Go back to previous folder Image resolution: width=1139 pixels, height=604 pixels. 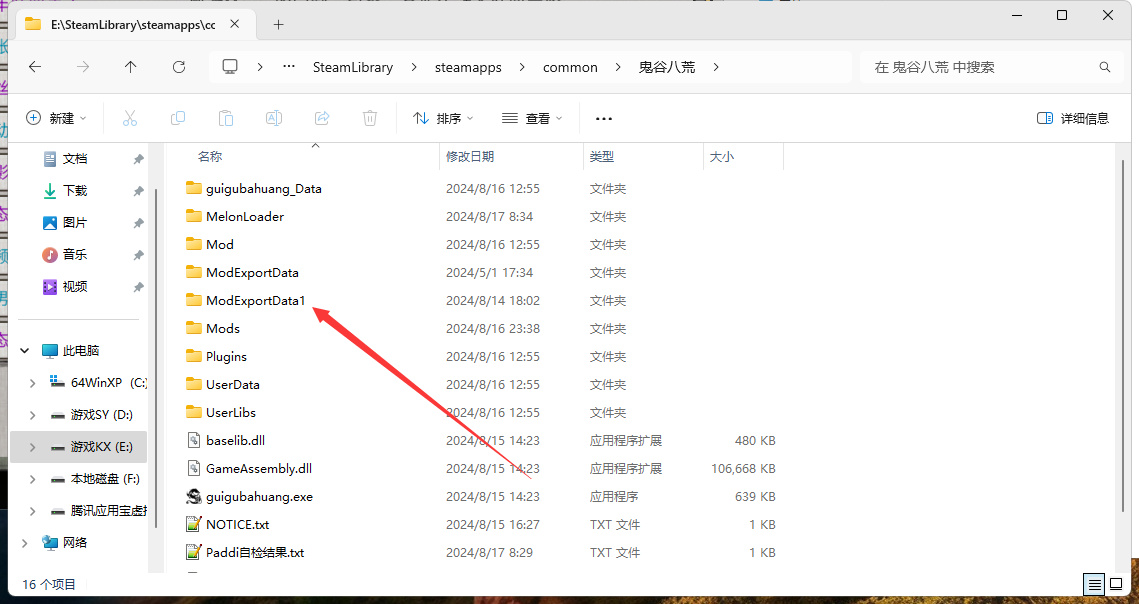(35, 67)
